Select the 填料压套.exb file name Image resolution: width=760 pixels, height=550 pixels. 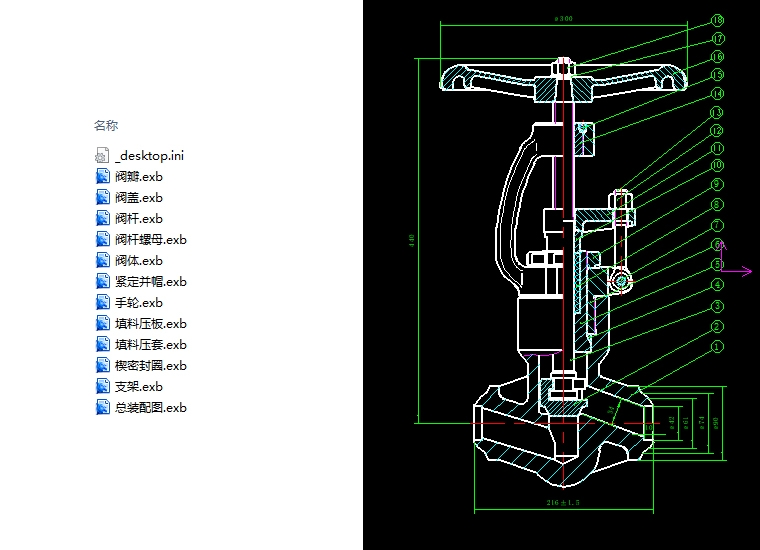(151, 344)
